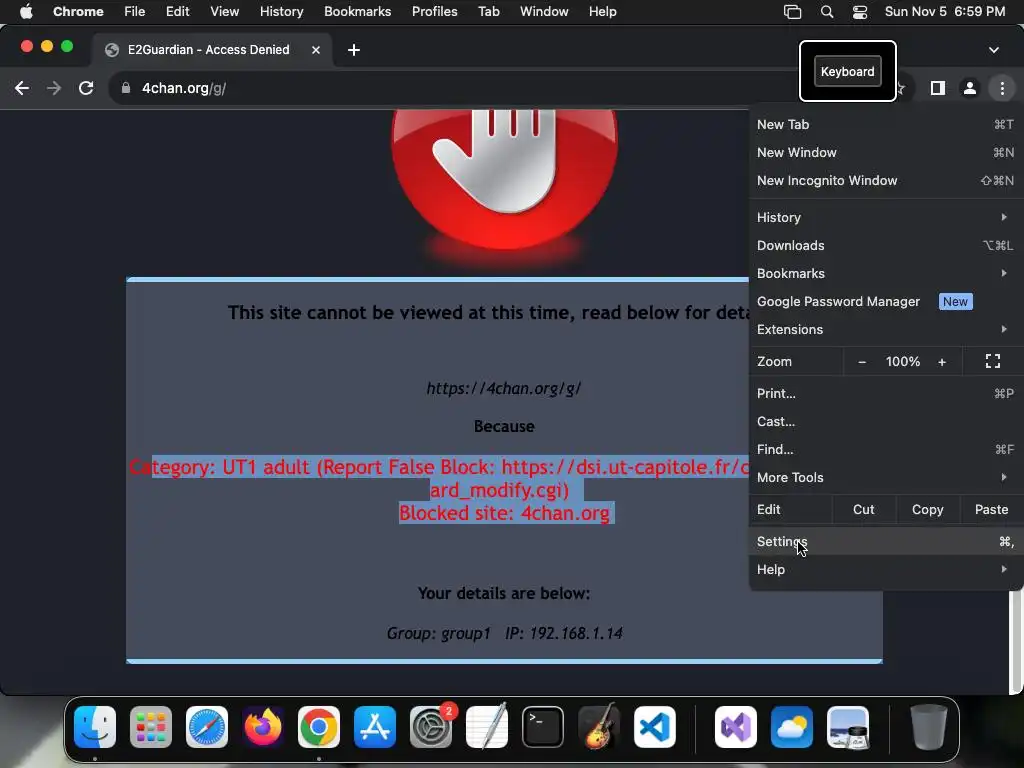Expand the tab search chevron
1024x768 pixels.
993,50
